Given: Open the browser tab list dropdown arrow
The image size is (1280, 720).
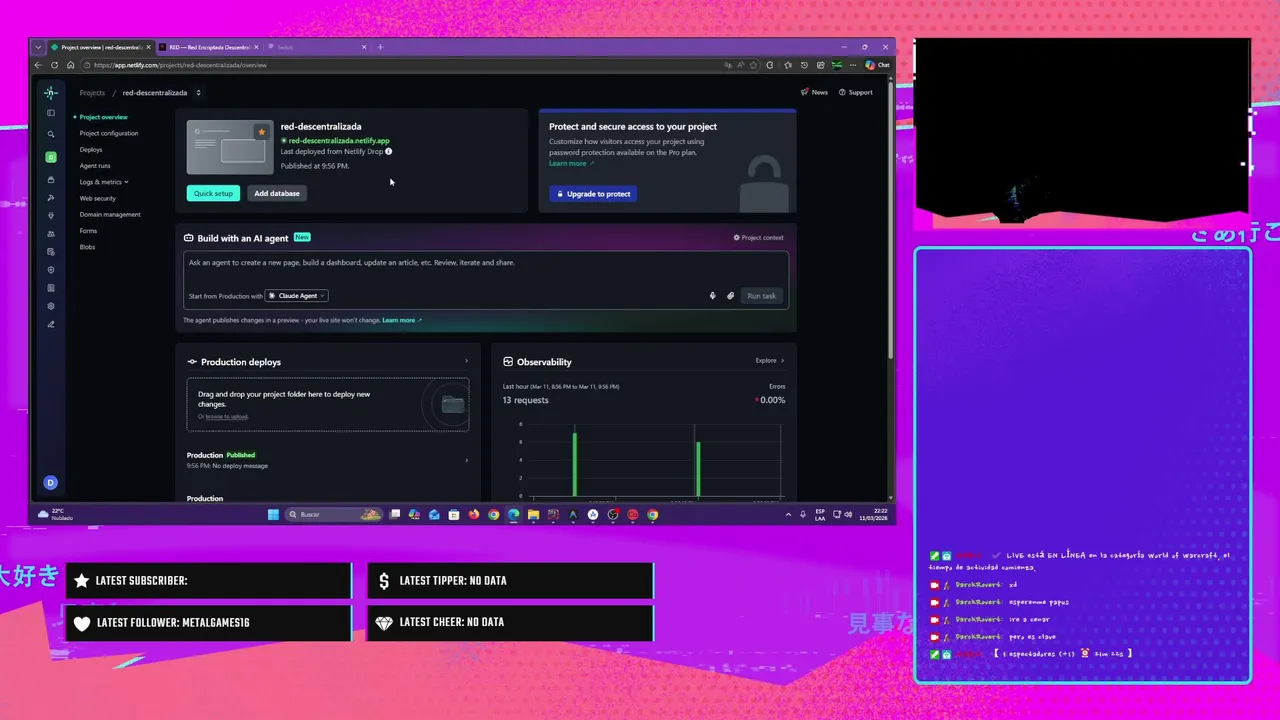Looking at the screenshot, I should pos(39,47).
